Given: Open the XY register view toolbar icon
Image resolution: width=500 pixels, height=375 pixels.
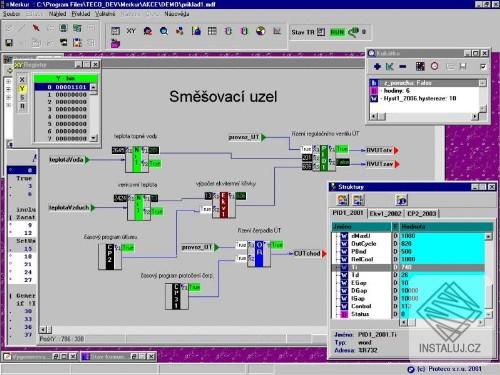Looking at the screenshot, I should (x=131, y=31).
